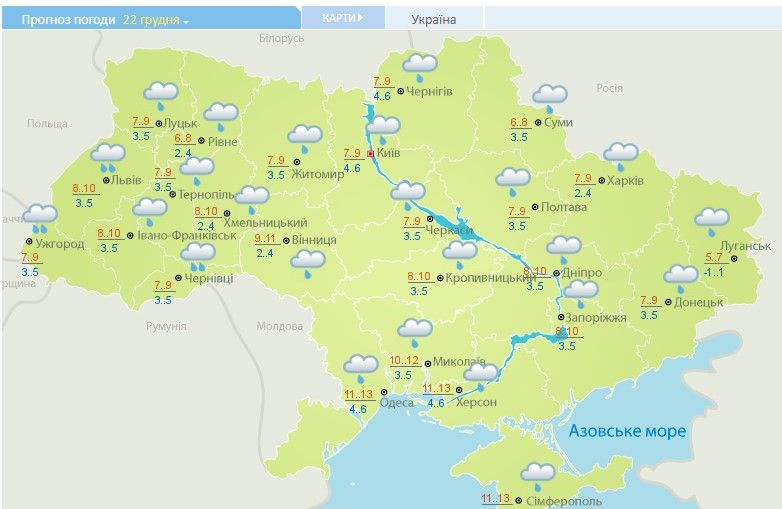Viewport: 782px width, 509px height.
Task: Click the rain cloud icon above Кропивницький
Action: 460,254
